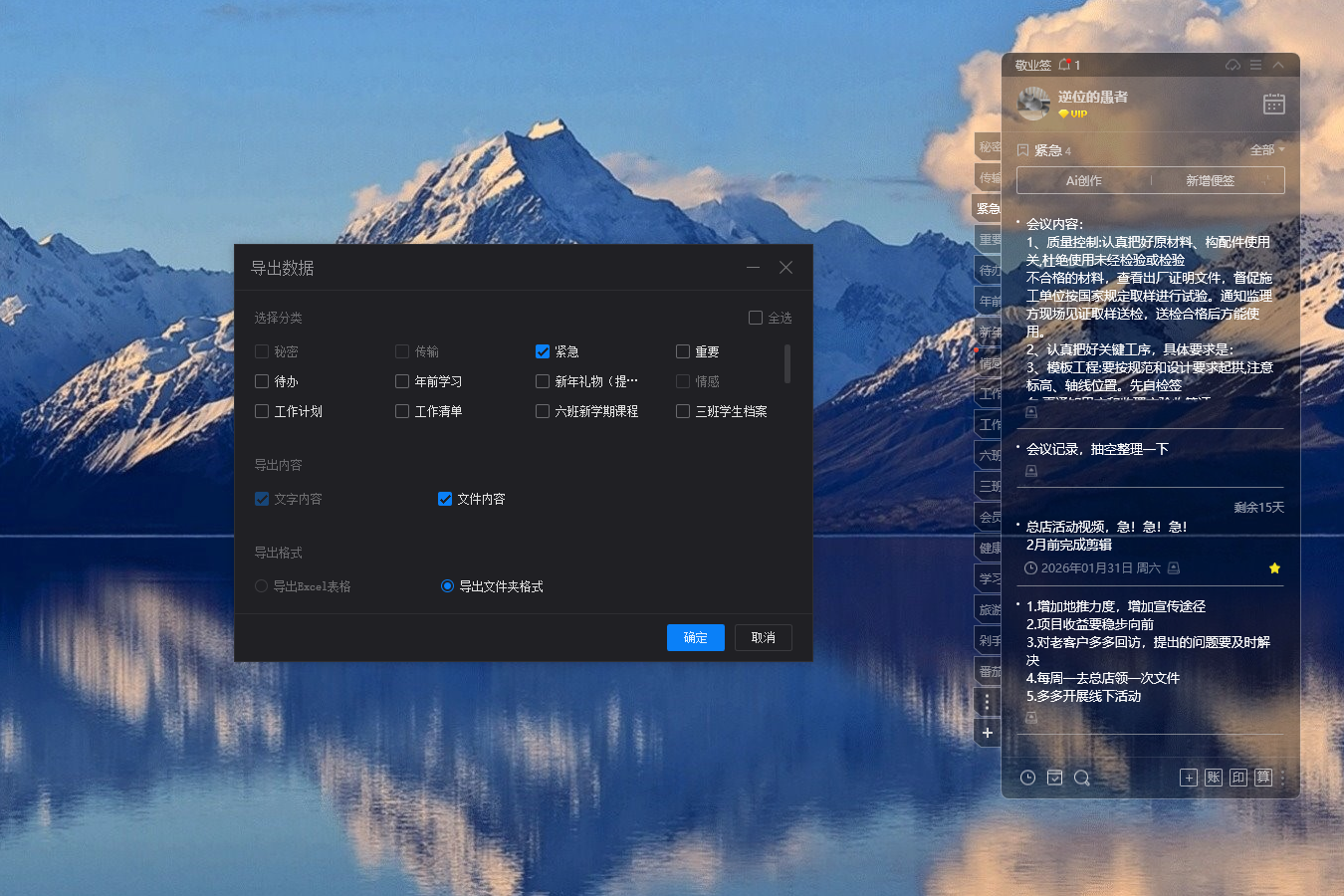Toggle the yellow star on the urgent note
The height and width of the screenshot is (896, 1344).
tap(1274, 567)
